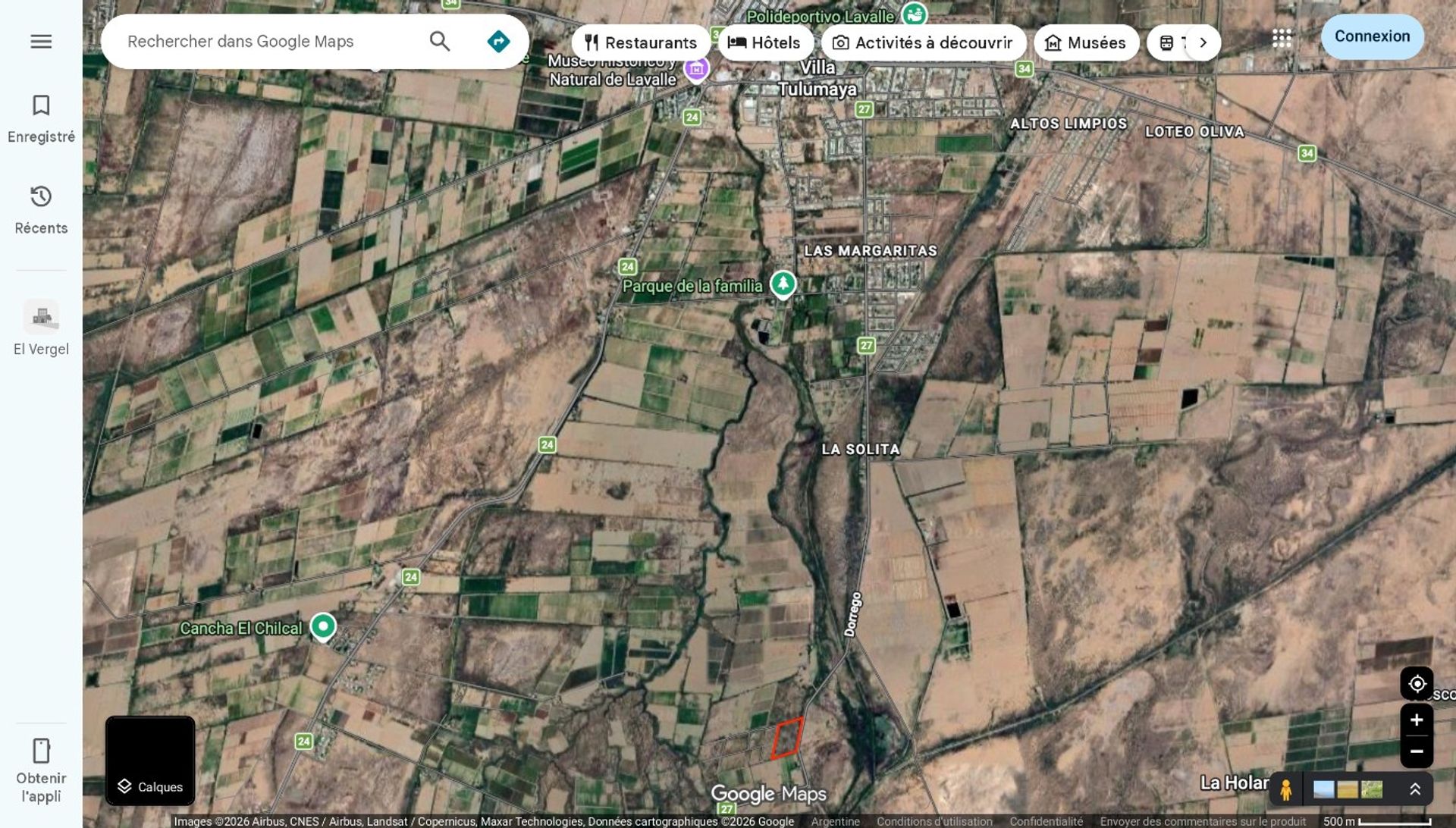Click the ALTOS LIMPIOS label

[1068, 124]
